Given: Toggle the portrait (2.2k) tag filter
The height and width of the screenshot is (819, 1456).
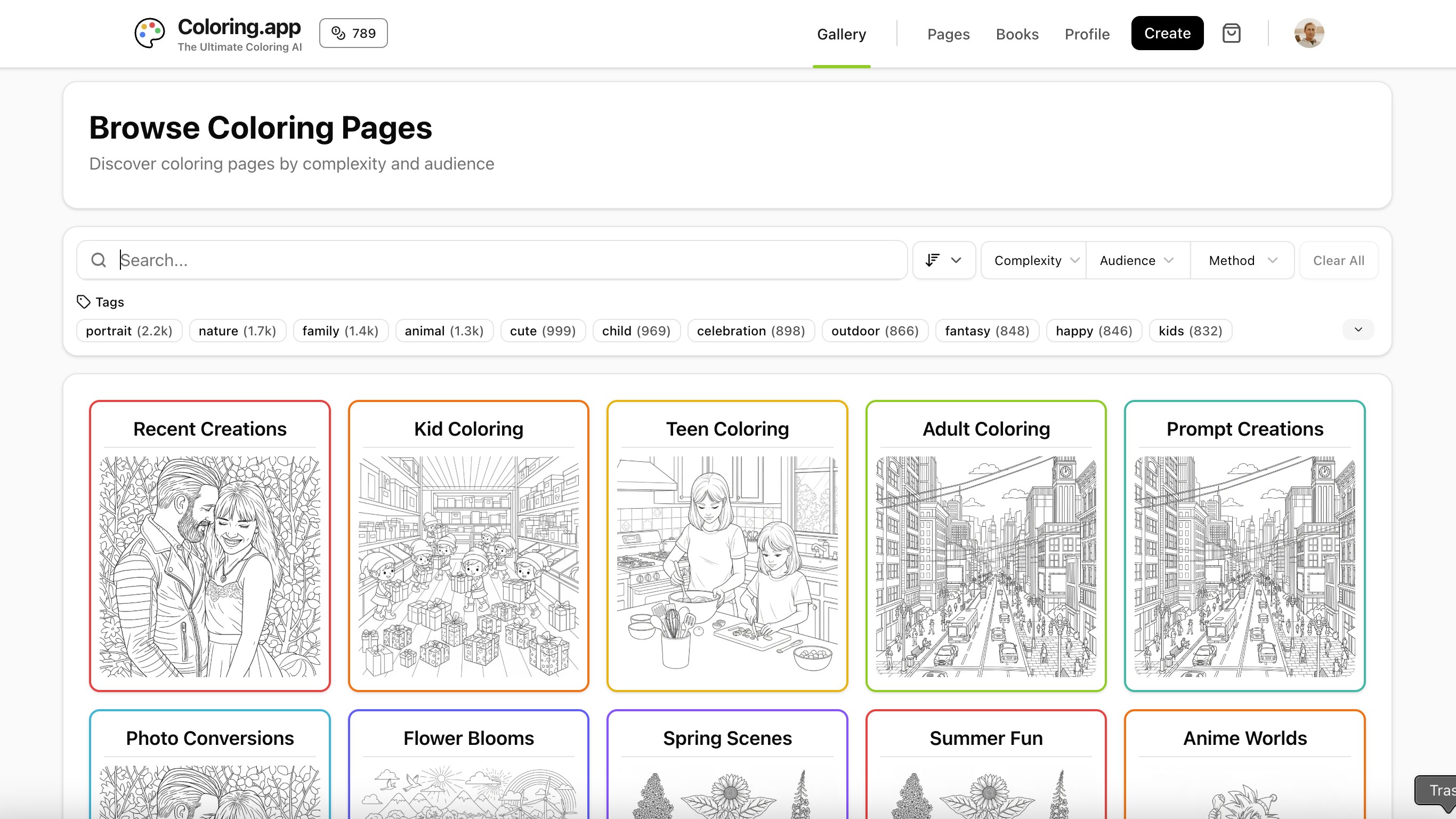Looking at the screenshot, I should point(129,331).
